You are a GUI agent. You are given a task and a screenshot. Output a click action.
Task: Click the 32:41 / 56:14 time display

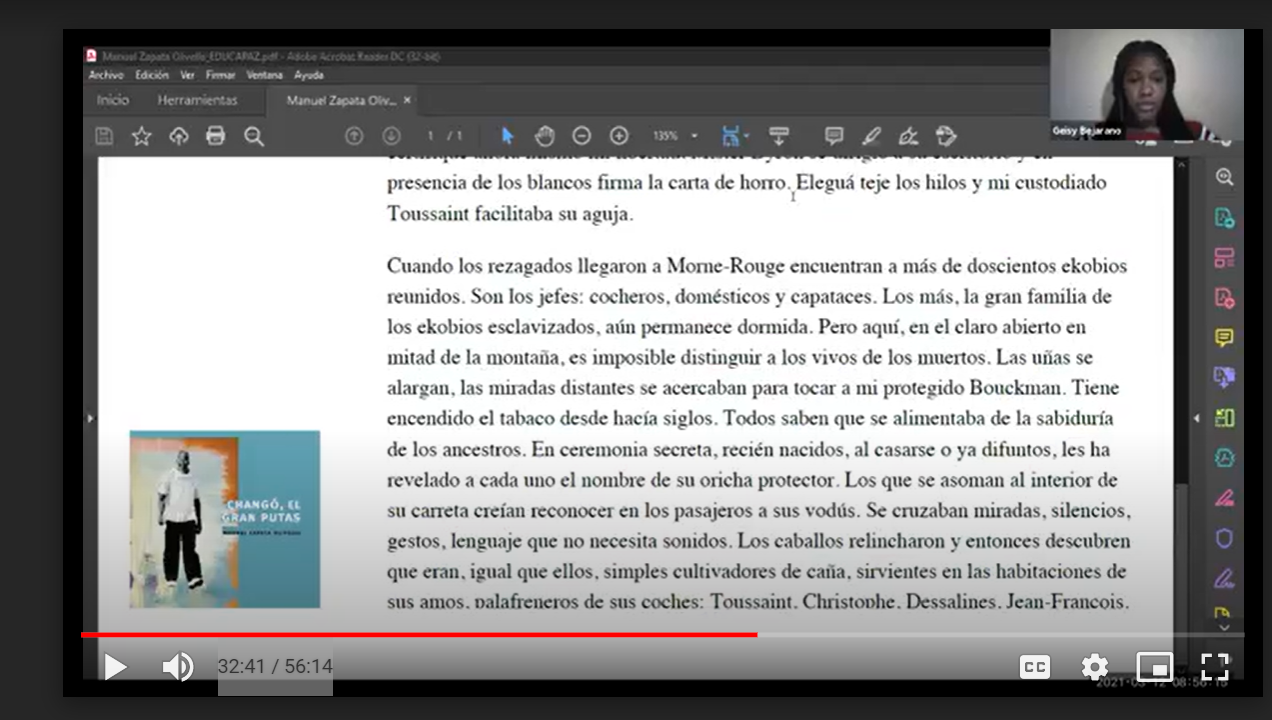click(x=275, y=667)
